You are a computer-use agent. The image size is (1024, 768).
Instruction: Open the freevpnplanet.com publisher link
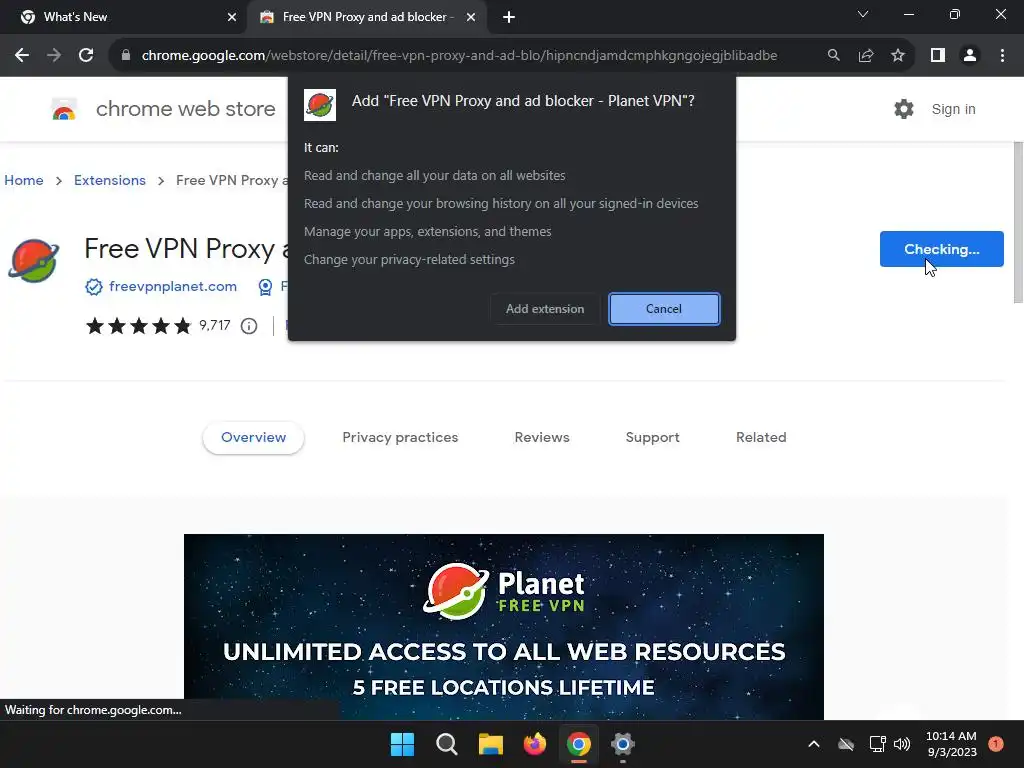173,287
